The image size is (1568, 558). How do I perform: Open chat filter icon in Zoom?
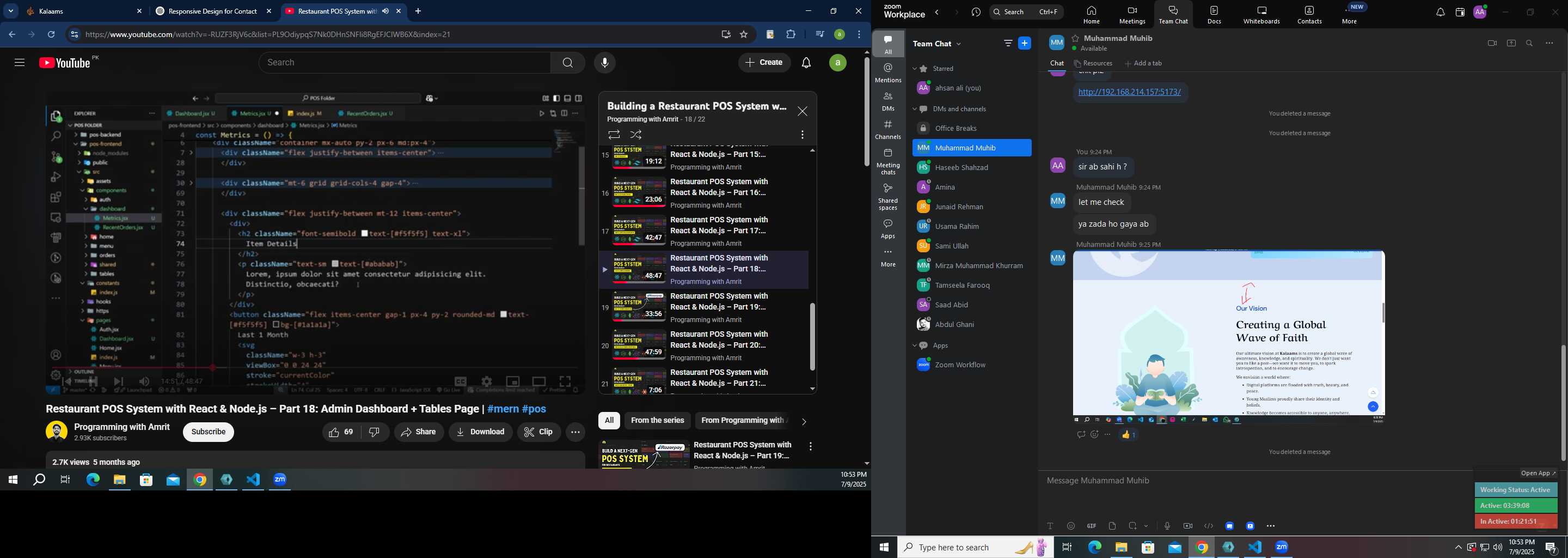pos(1007,43)
